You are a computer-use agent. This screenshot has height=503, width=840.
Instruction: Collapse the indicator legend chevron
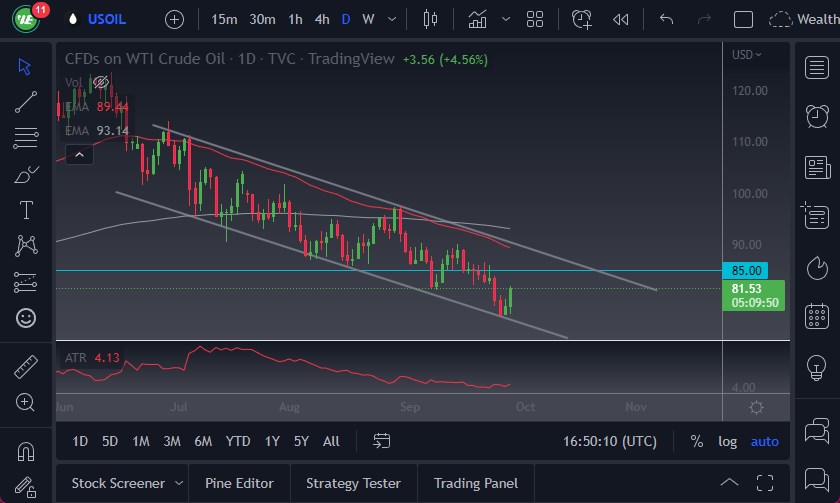click(x=79, y=154)
